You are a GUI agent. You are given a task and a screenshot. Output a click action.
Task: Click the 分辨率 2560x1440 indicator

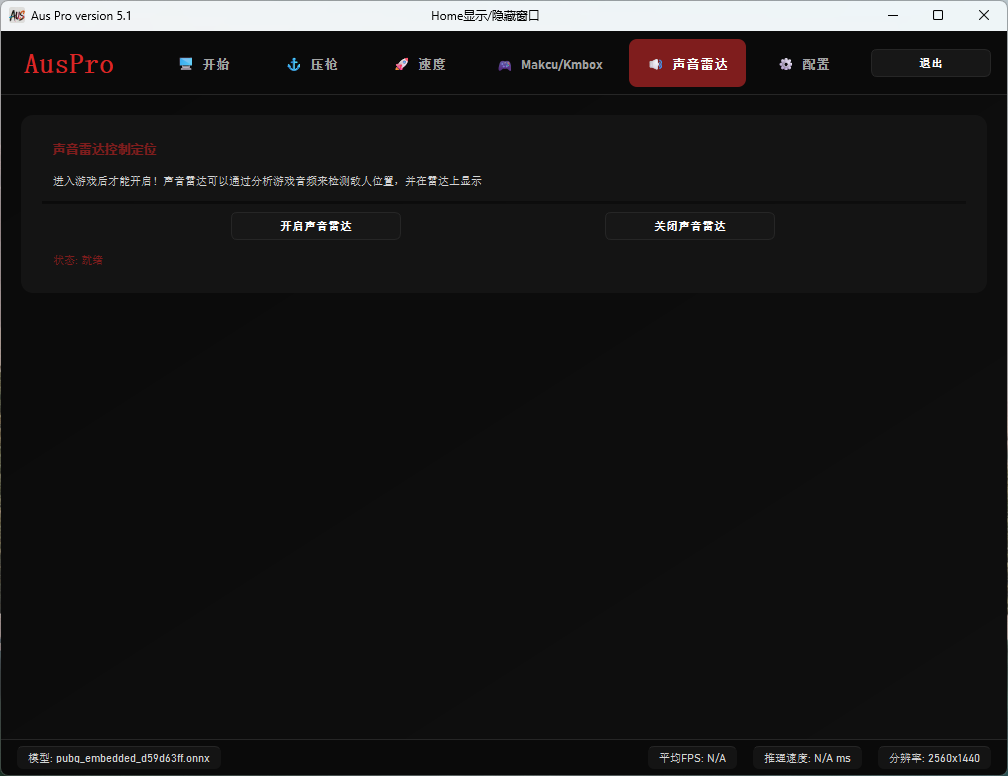(934, 758)
